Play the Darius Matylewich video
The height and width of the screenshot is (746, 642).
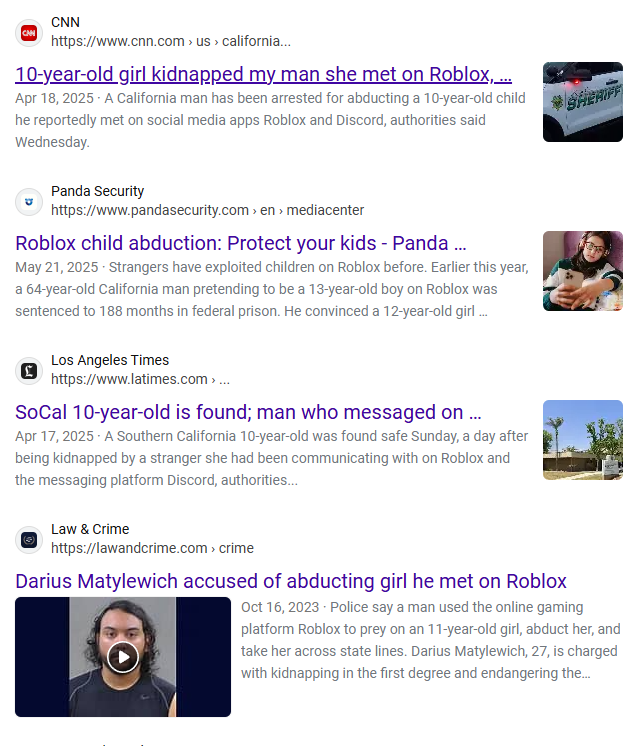click(123, 657)
